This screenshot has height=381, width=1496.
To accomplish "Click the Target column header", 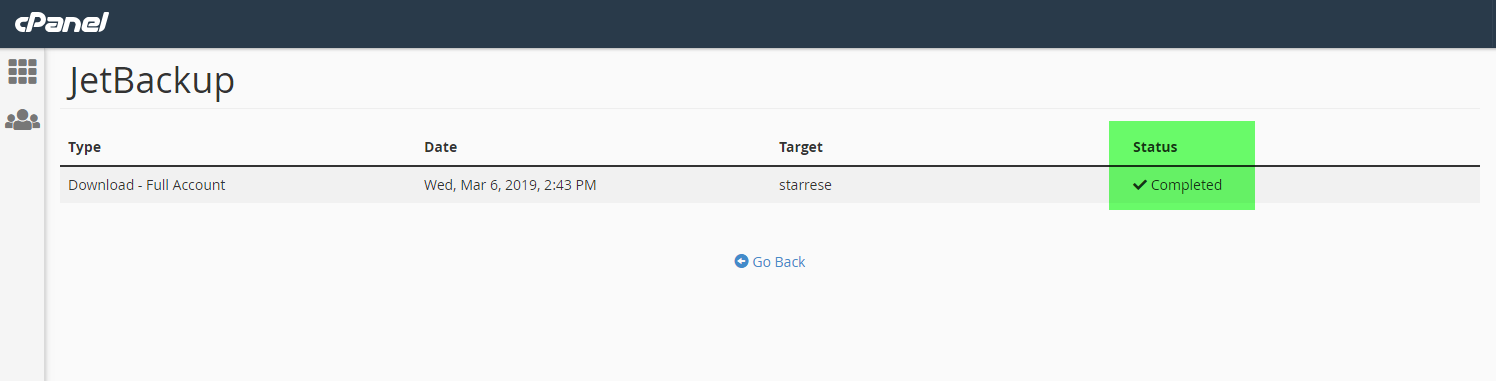I will click(x=801, y=147).
